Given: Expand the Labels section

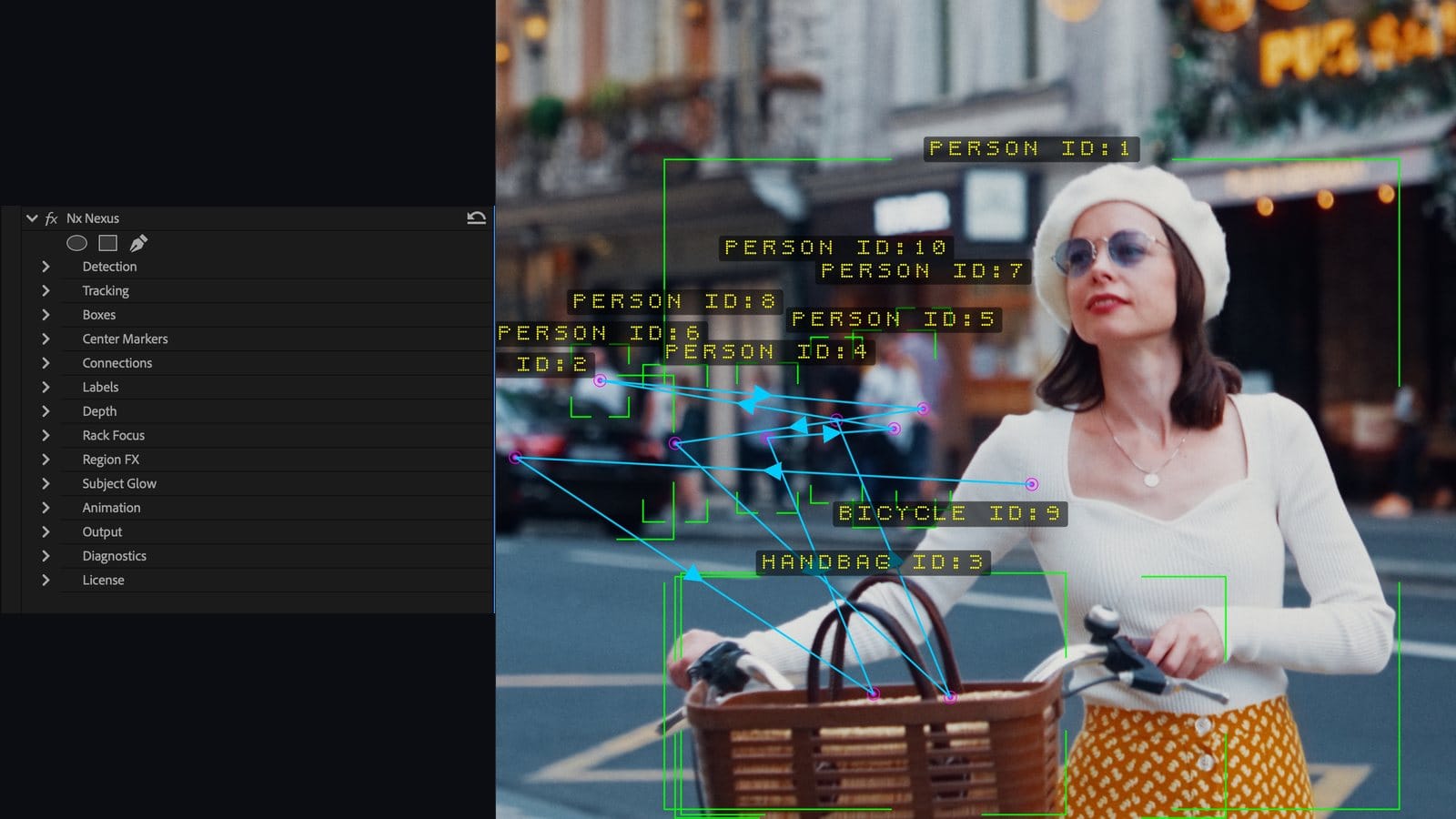Looking at the screenshot, I should tap(45, 387).
